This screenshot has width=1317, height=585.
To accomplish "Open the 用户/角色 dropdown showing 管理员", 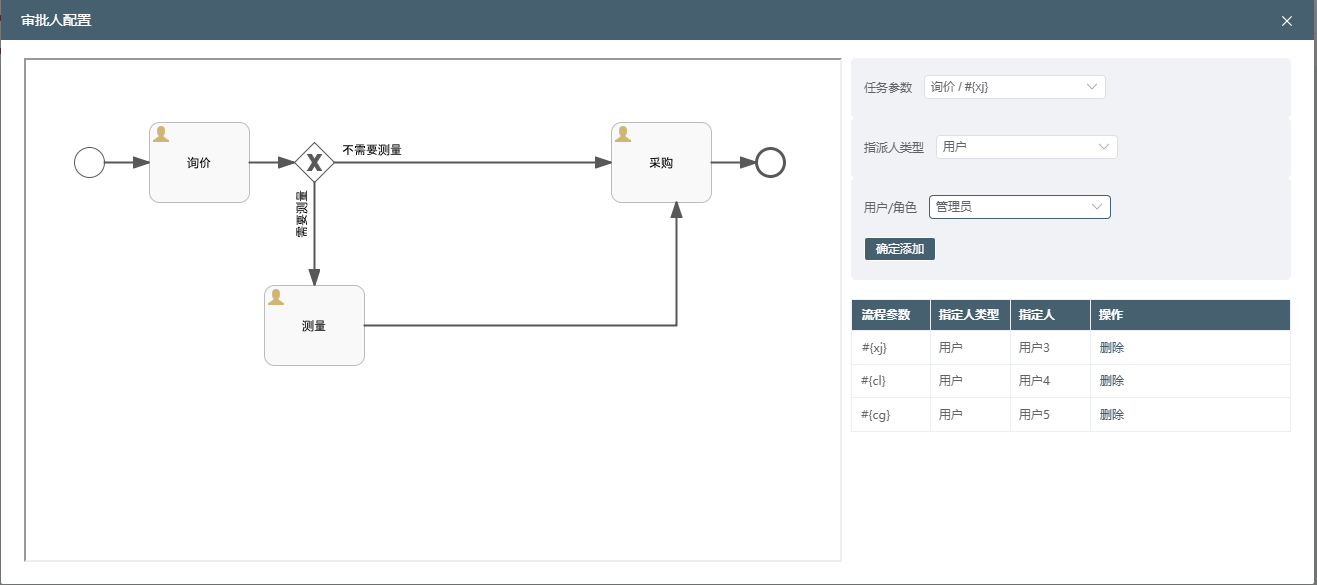I will [x=1019, y=207].
